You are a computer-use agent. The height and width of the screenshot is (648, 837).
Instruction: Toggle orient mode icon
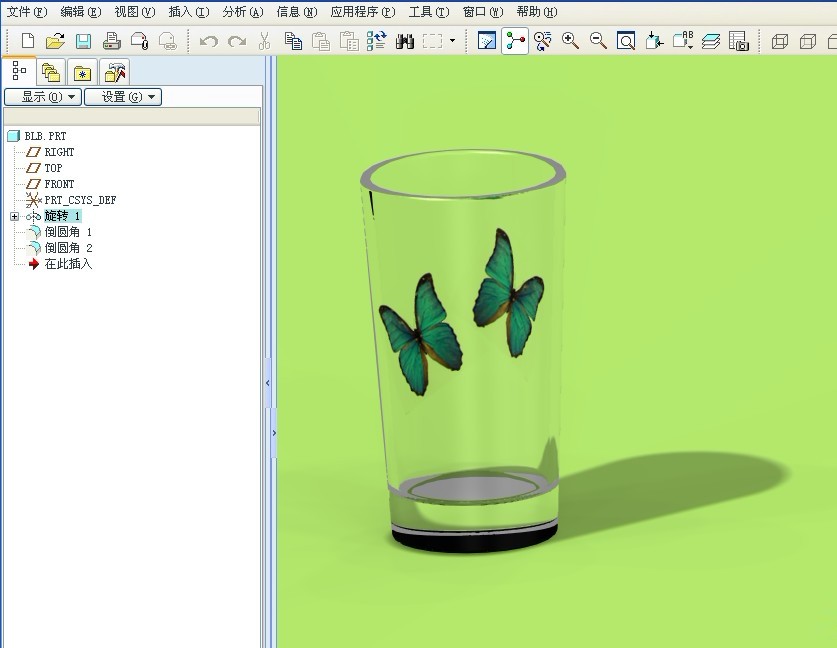[542, 41]
